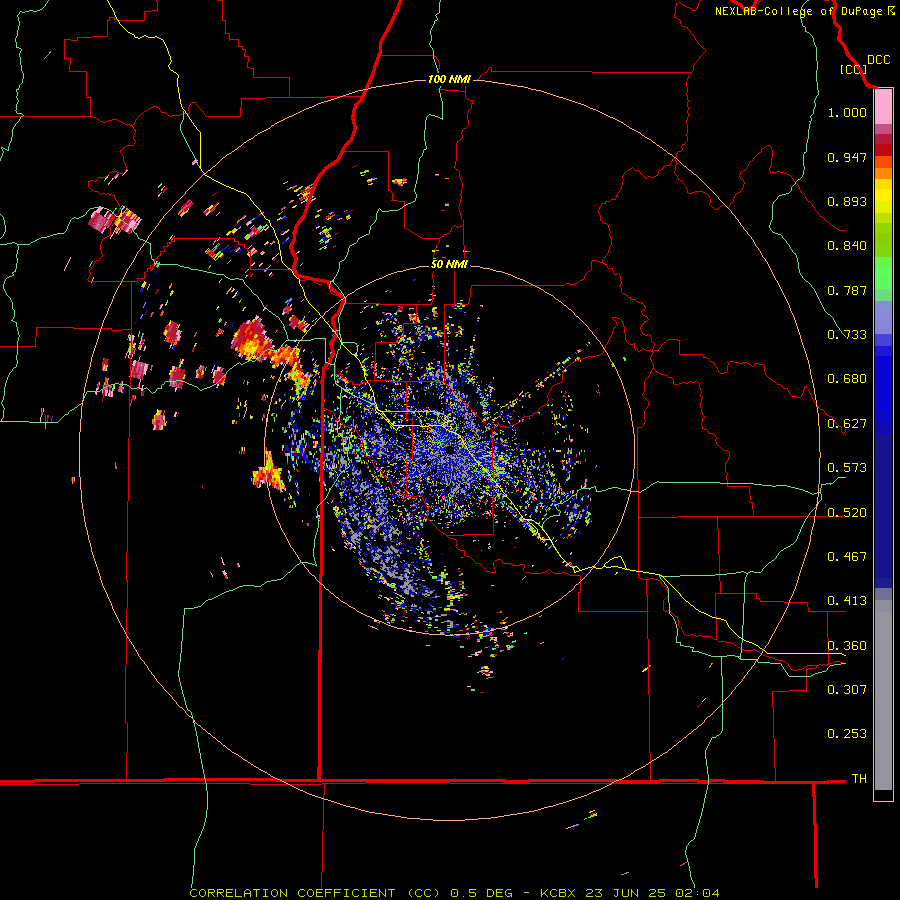Pick the gray color bar segment
Image resolution: width=900 pixels, height=900 pixels.
(x=883, y=695)
